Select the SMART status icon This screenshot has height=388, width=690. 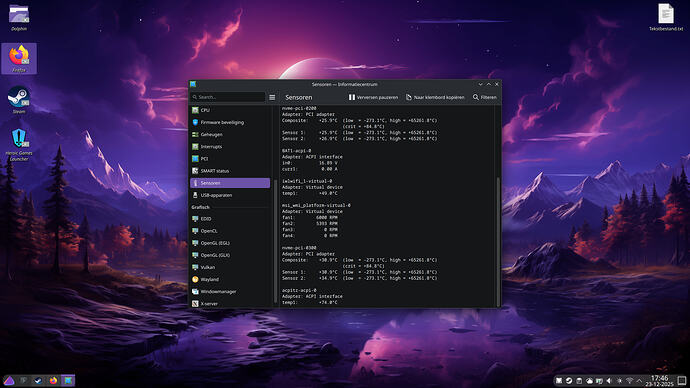(x=195, y=171)
